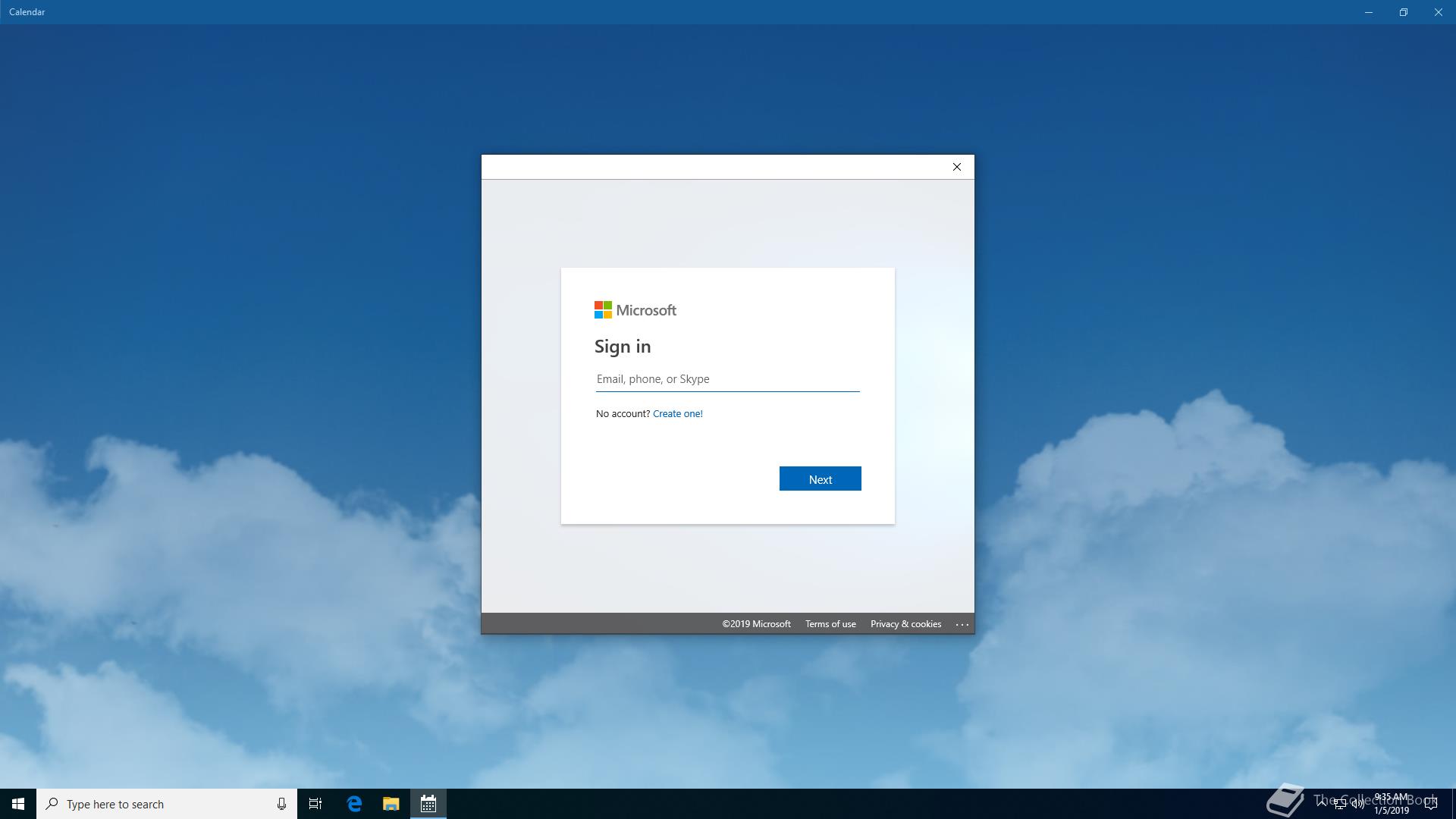1456x819 pixels.
Task: Open the Terms of use link
Action: 830,624
